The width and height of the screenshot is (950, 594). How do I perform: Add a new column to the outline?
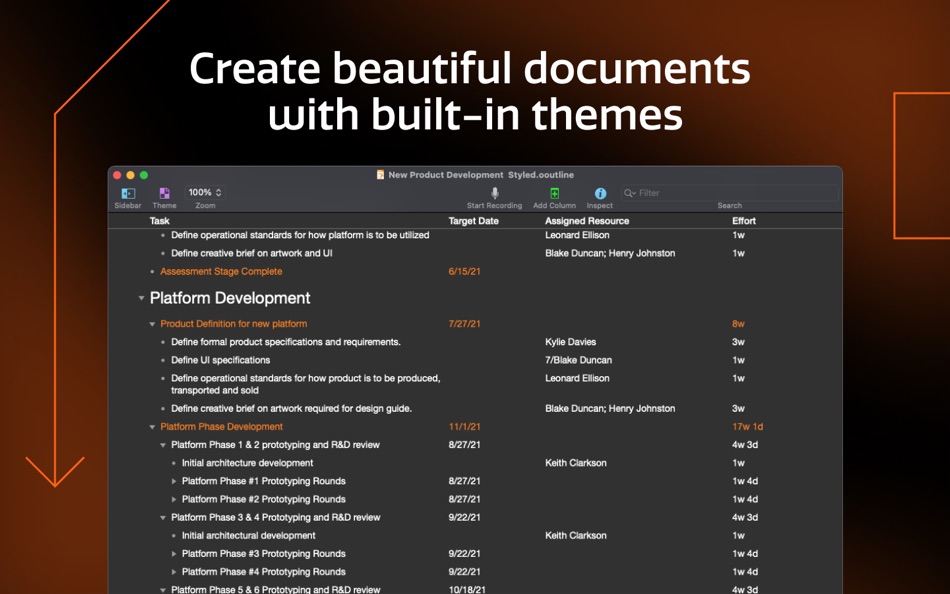[x=556, y=192]
